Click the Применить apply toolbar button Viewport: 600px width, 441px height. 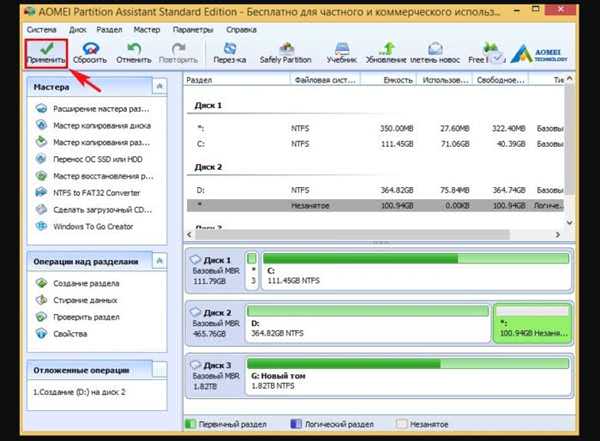click(46, 54)
